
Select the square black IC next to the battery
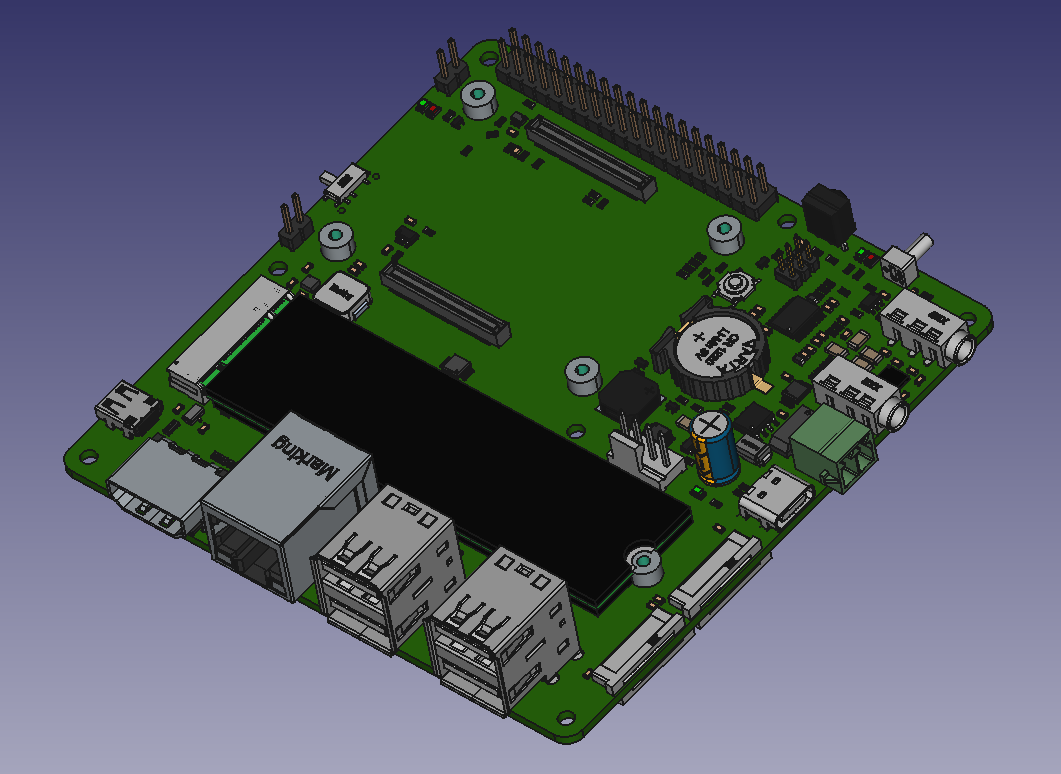(796, 317)
